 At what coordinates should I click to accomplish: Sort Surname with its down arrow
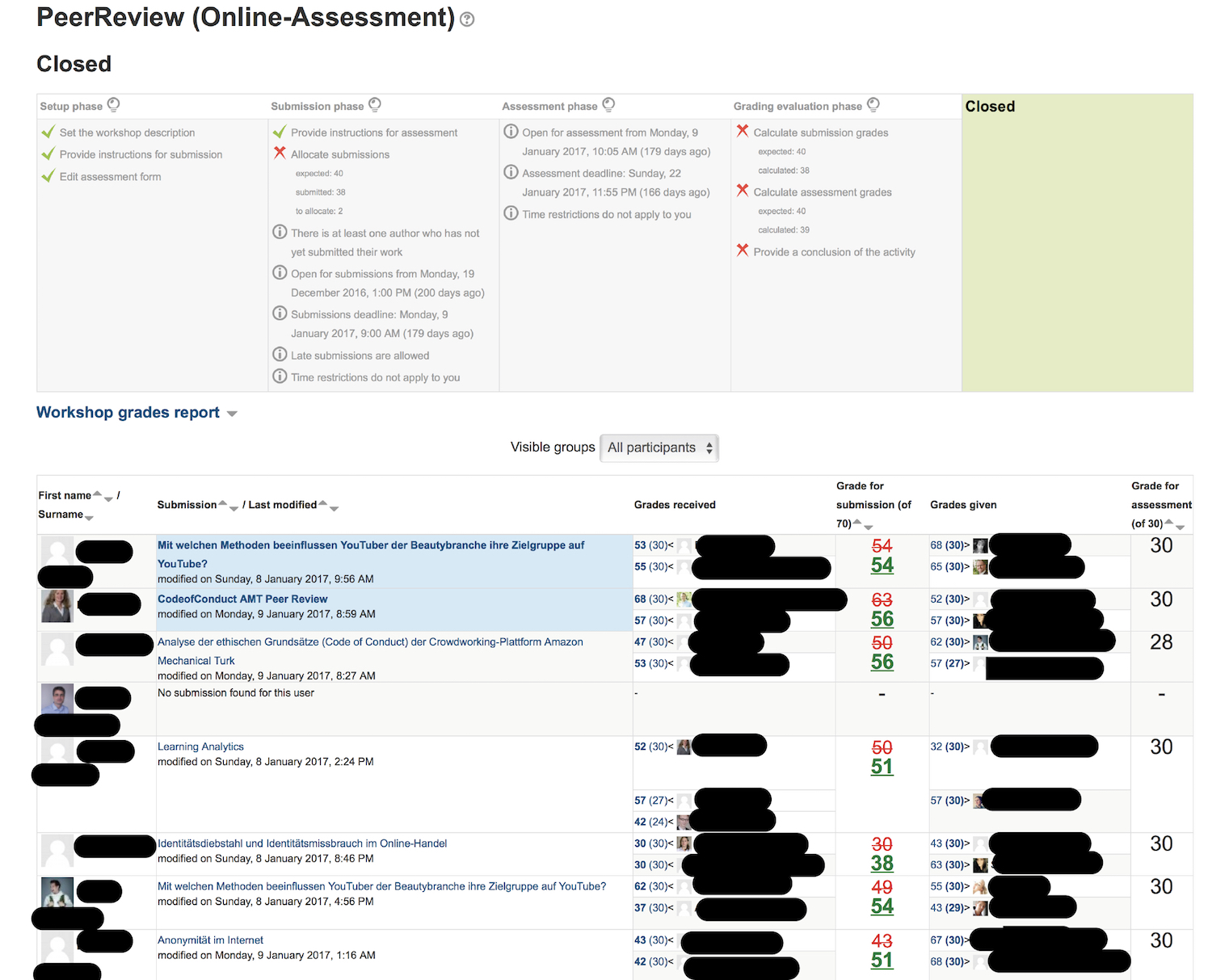click(89, 518)
